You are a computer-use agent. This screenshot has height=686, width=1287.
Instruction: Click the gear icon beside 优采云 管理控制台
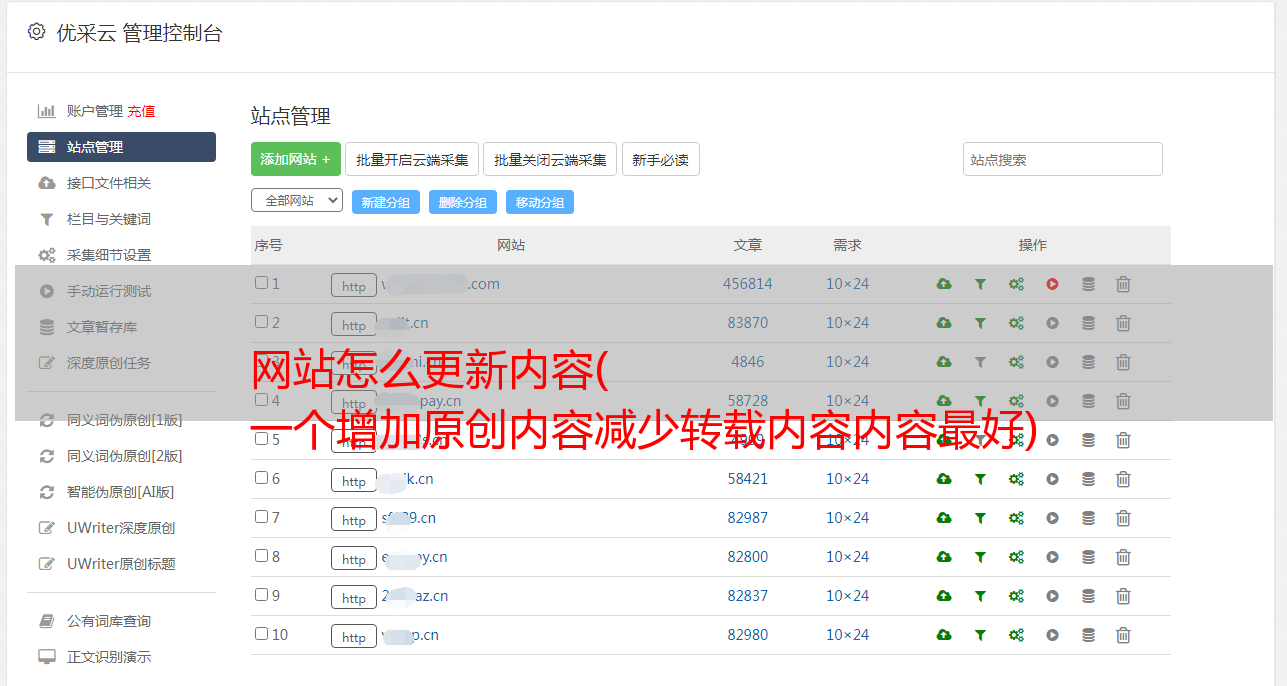coord(36,32)
